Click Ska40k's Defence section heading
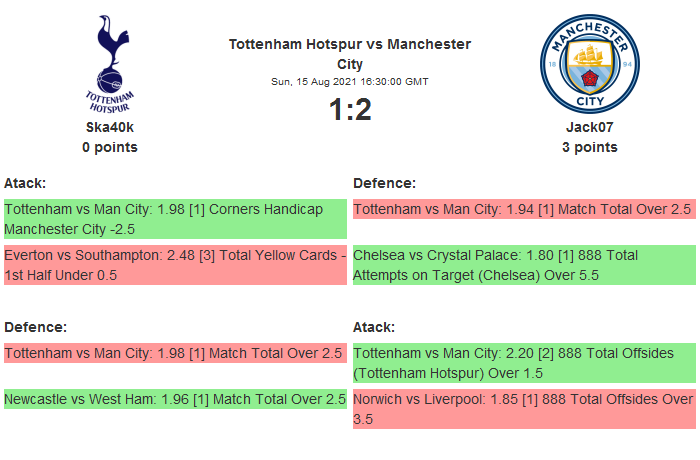The width and height of the screenshot is (700, 460). (x=35, y=327)
